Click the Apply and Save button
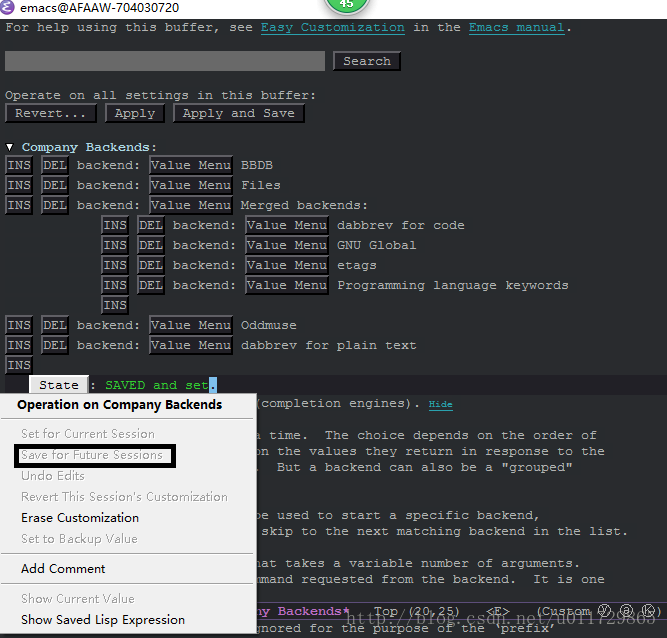667x638 pixels. (x=239, y=114)
